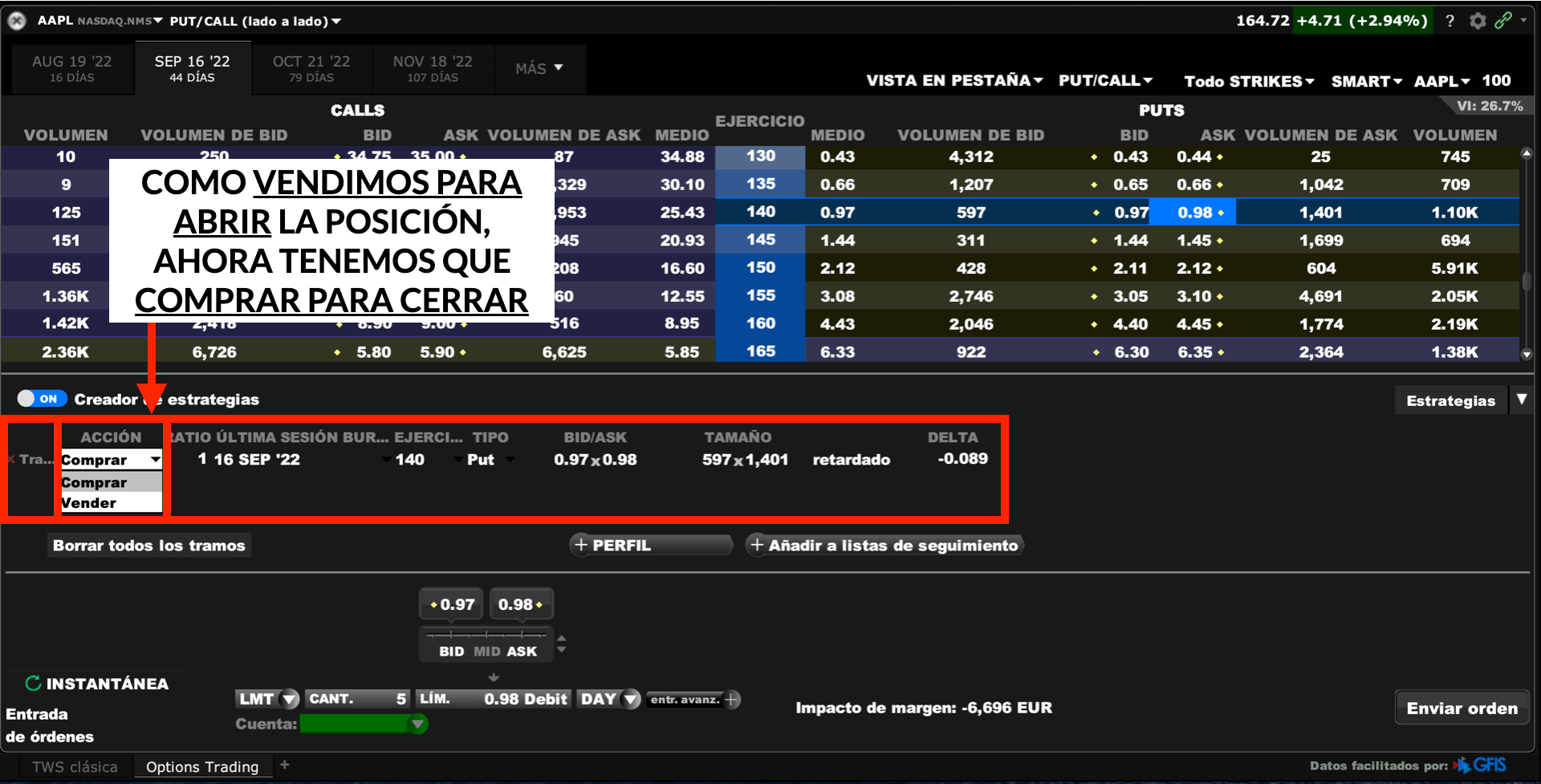Click the BID MID ASK price slider
This screenshot has width=1541, height=784.
tap(486, 644)
